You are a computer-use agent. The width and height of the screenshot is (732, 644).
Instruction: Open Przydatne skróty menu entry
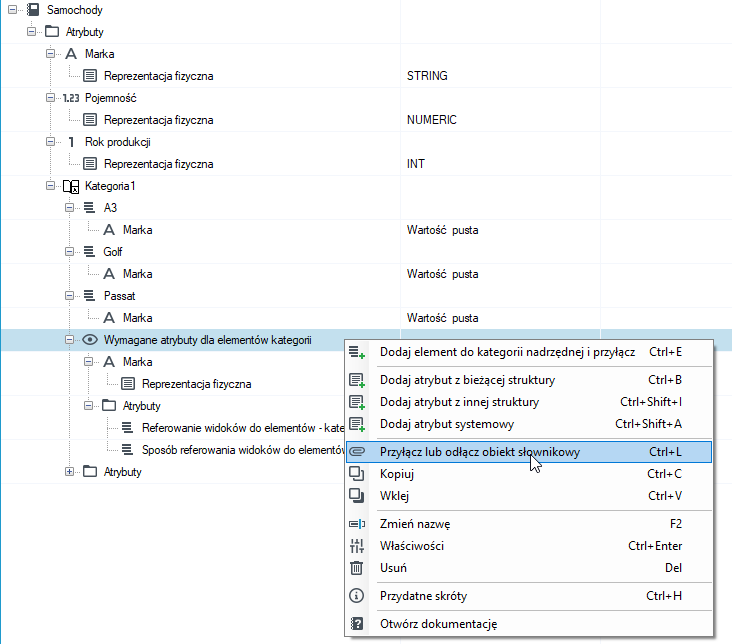tap(529, 596)
